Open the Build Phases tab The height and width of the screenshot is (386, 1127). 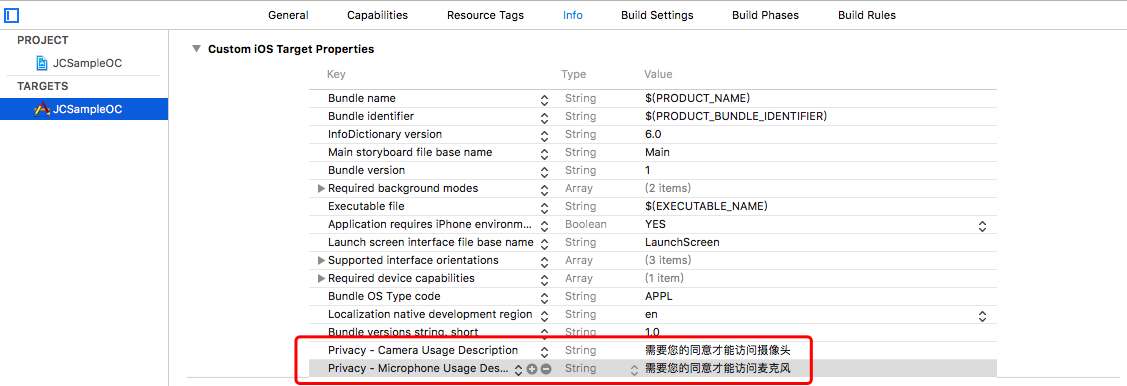tap(765, 15)
